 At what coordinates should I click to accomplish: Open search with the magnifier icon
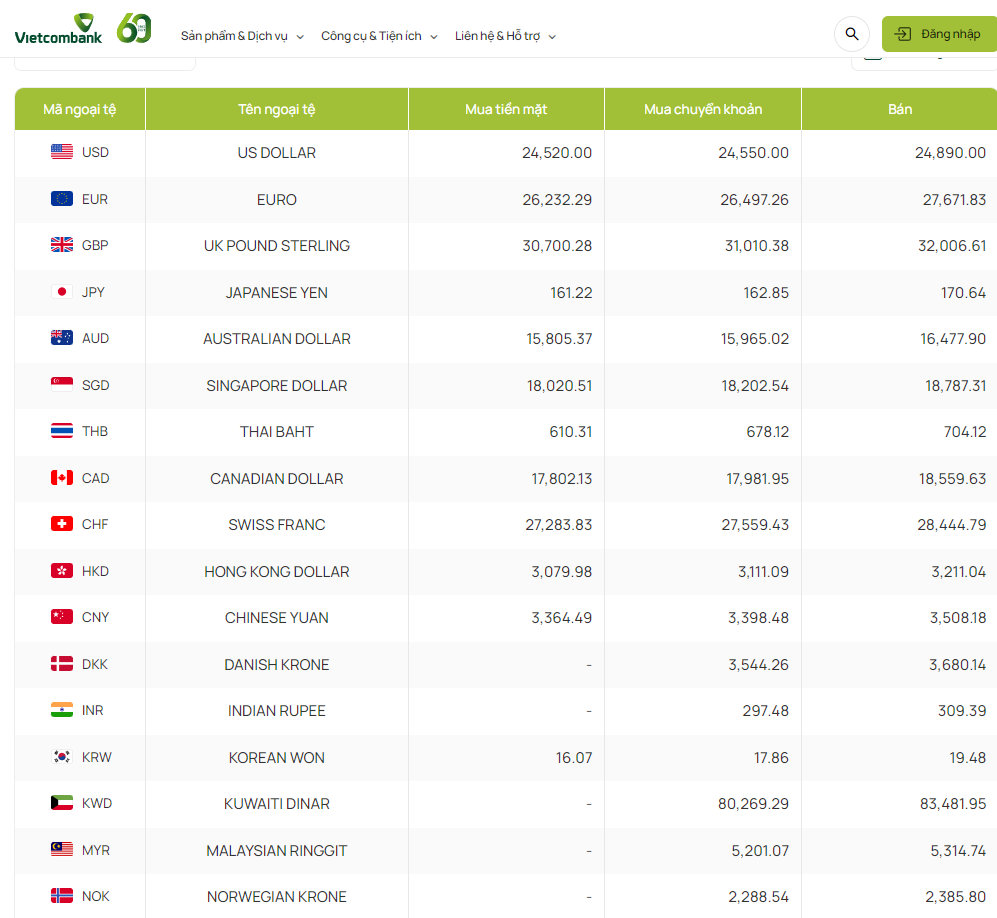[x=852, y=34]
